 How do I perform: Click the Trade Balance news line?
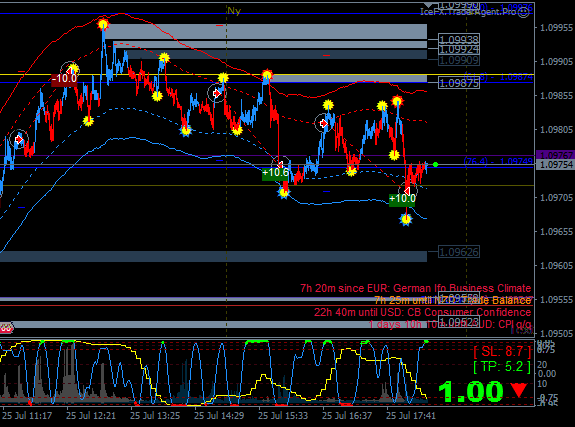click(453, 300)
